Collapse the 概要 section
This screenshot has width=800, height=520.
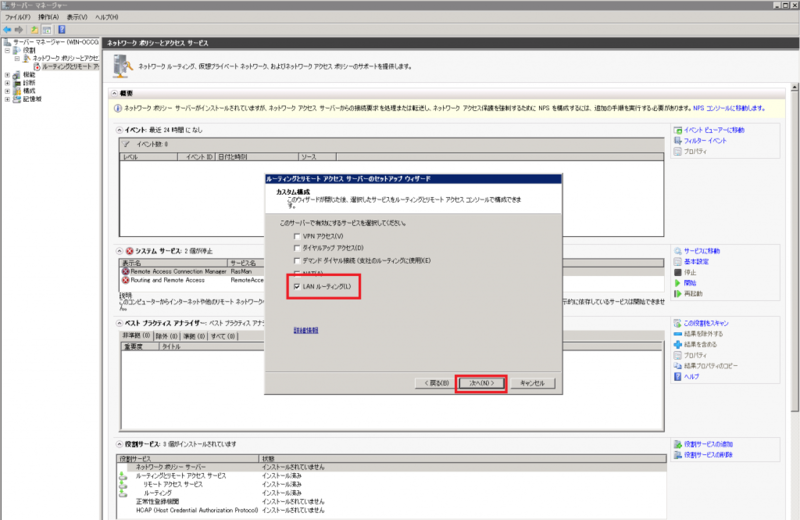point(115,93)
